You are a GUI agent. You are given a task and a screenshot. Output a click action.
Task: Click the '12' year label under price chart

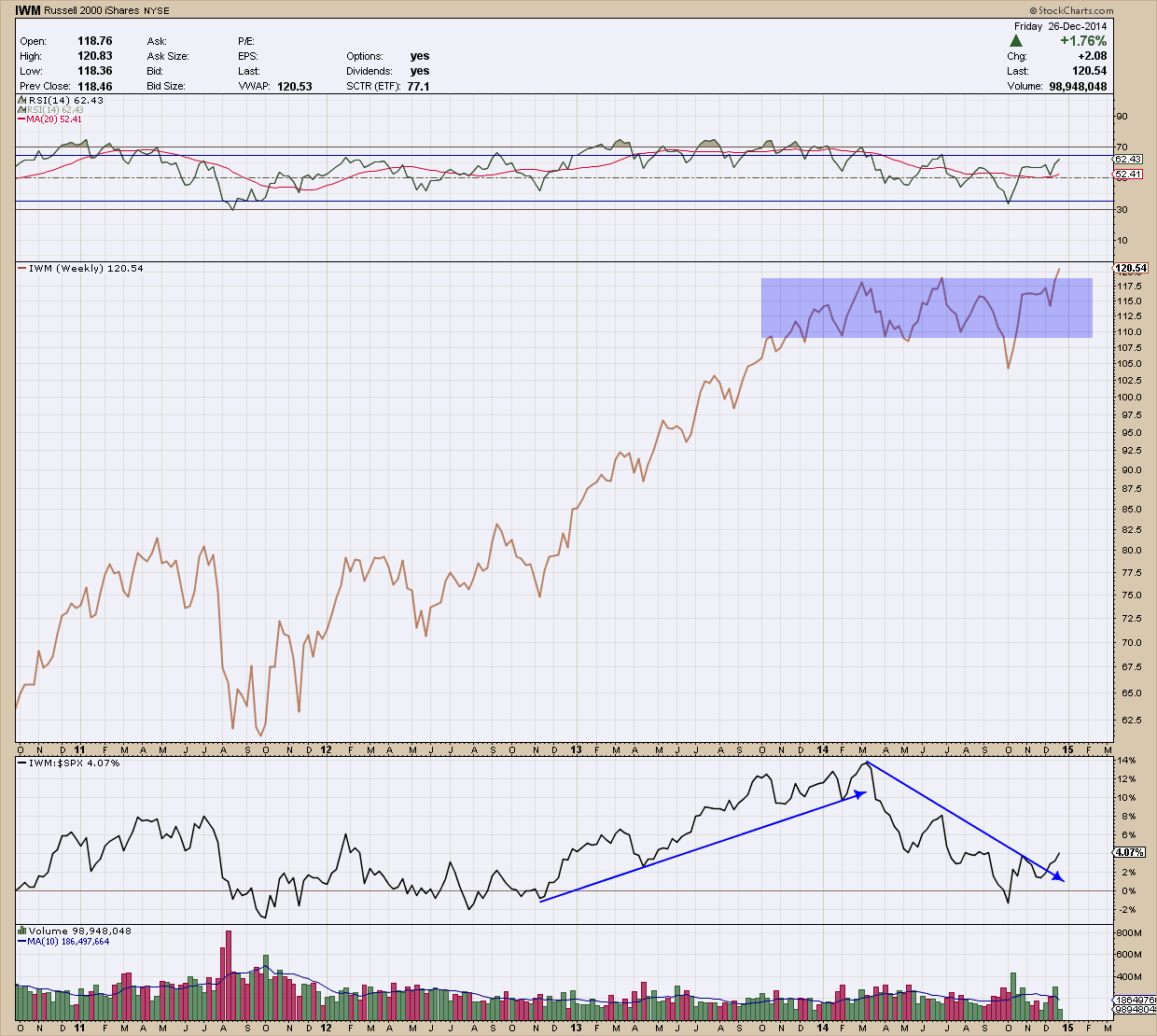[326, 750]
